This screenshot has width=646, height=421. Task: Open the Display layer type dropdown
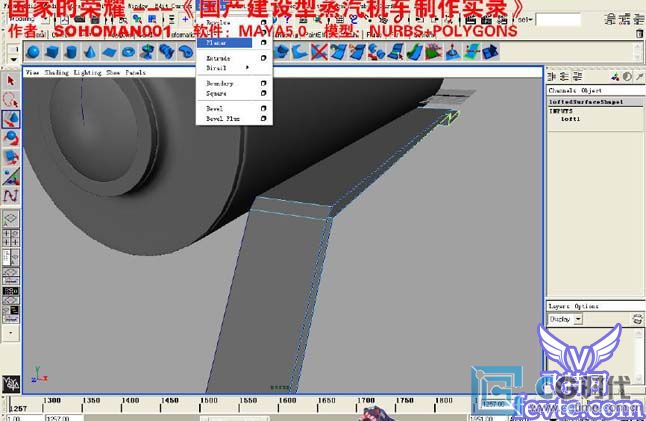566,319
